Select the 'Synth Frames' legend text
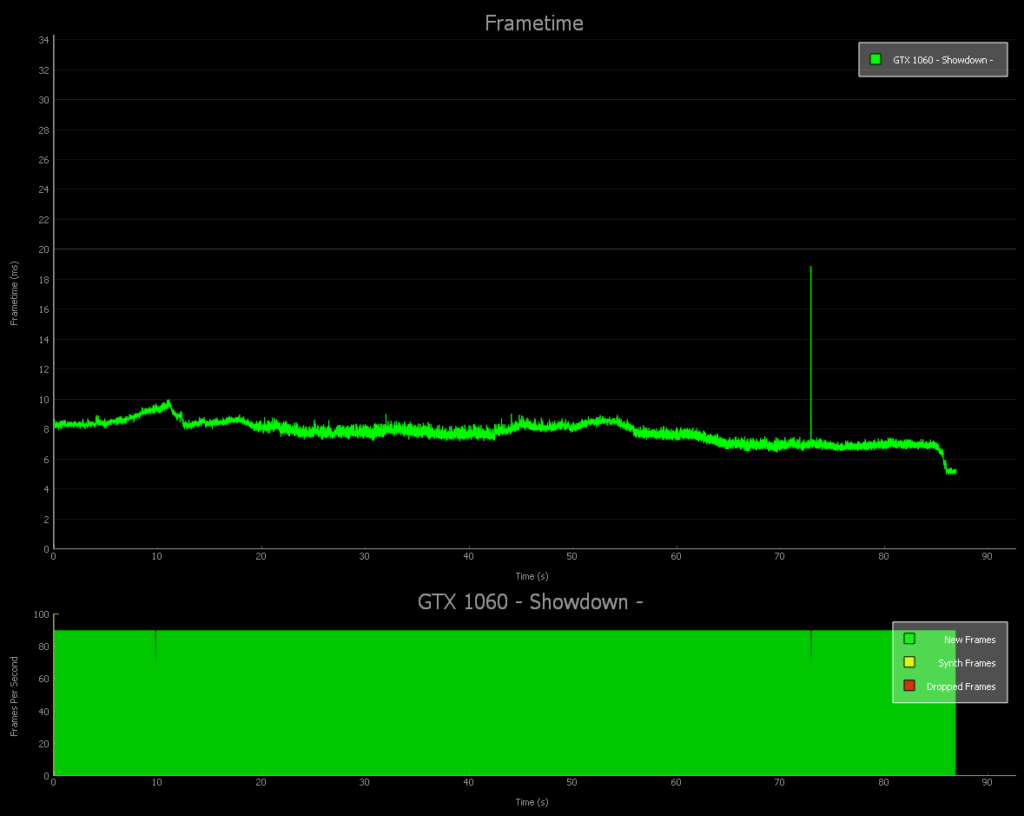This screenshot has height=816, width=1024. pos(966,663)
